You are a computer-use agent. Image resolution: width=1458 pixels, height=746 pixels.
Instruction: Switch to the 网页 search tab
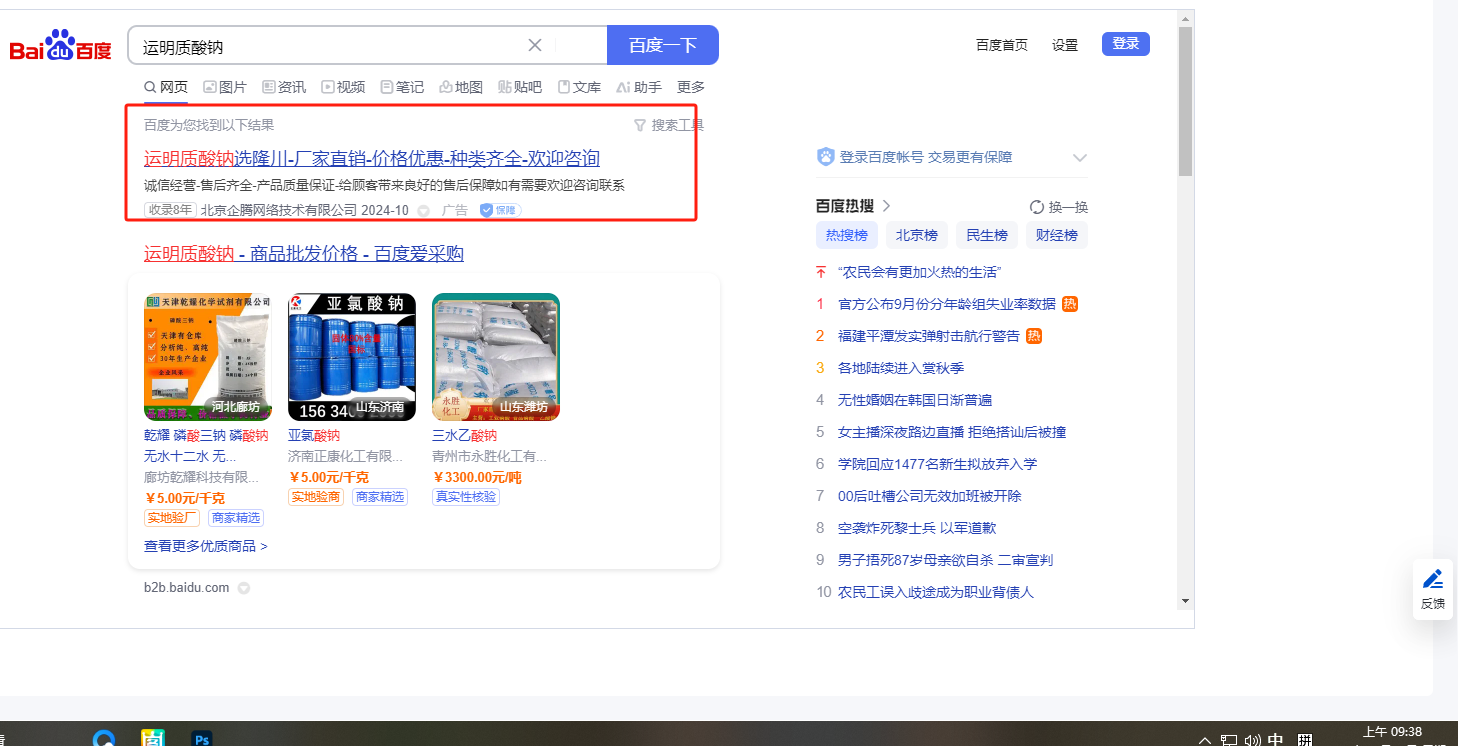point(166,87)
